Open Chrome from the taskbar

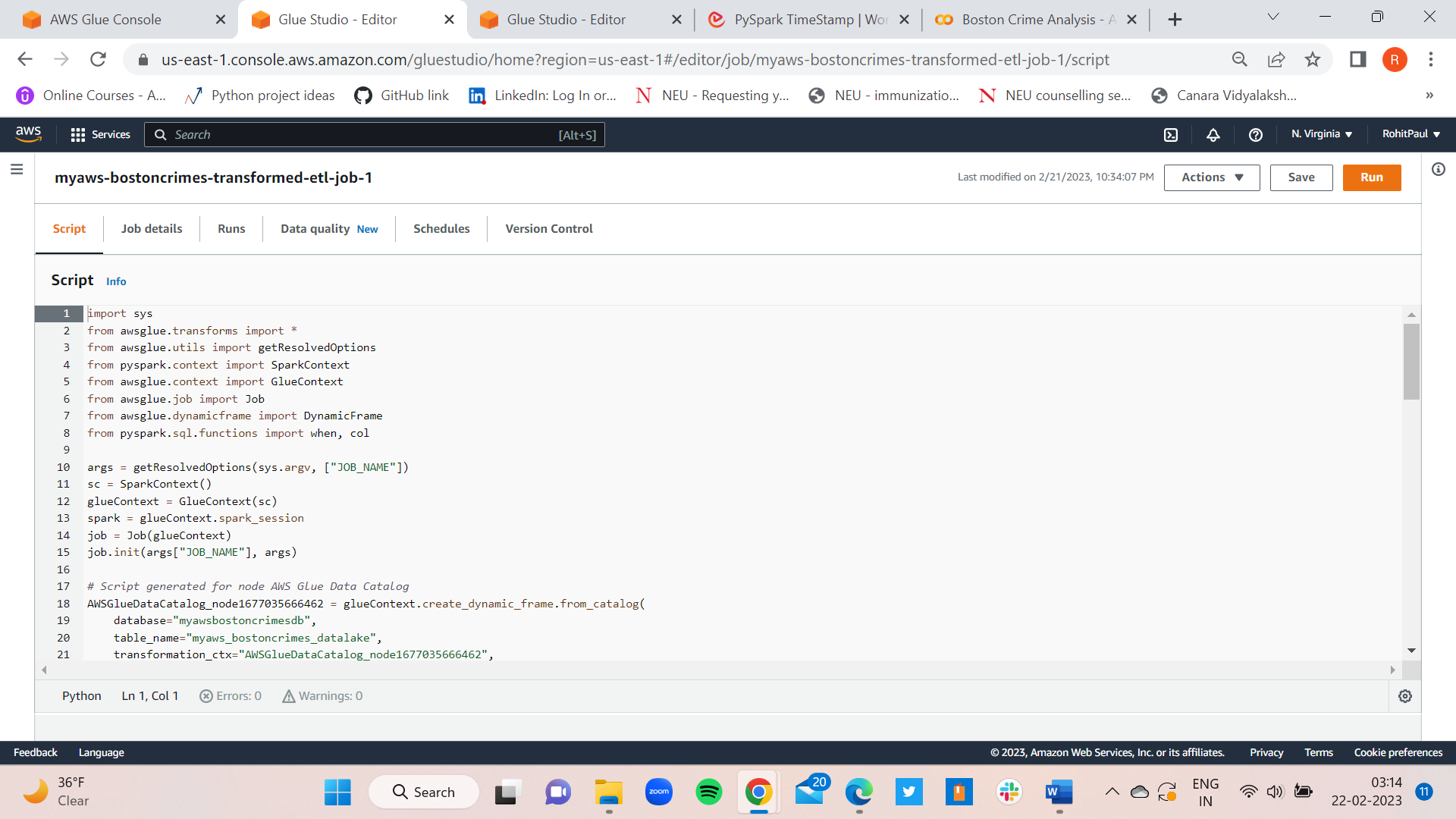point(758,791)
